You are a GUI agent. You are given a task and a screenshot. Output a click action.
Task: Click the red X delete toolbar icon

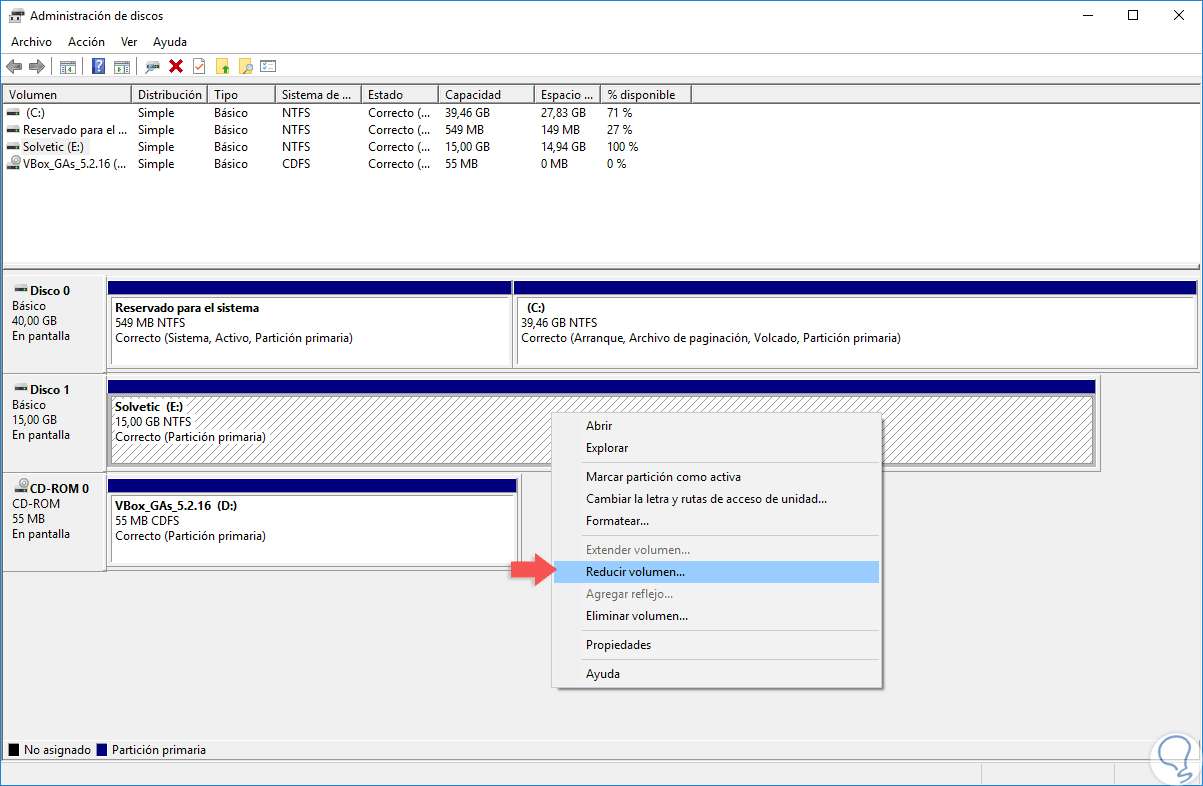[x=176, y=66]
